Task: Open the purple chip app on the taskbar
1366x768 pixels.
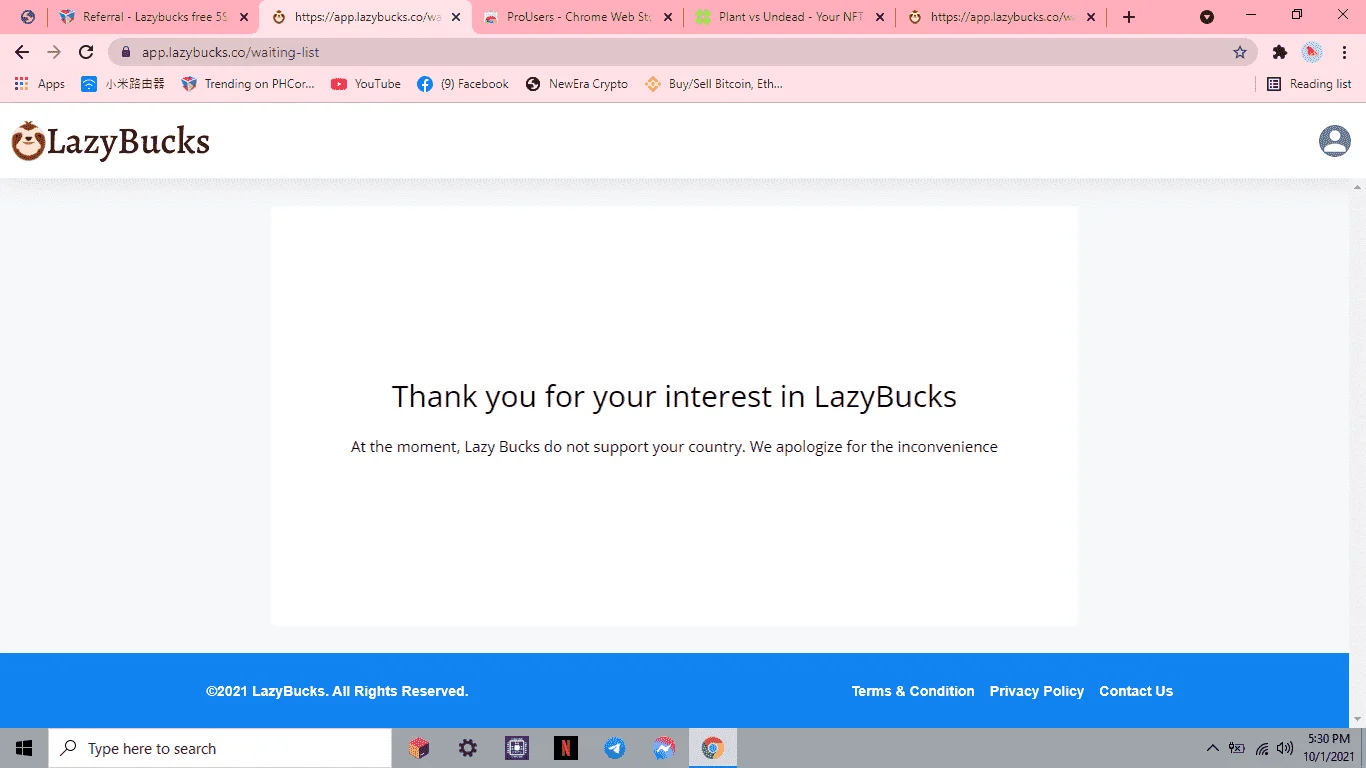Action: pyautogui.click(x=517, y=748)
